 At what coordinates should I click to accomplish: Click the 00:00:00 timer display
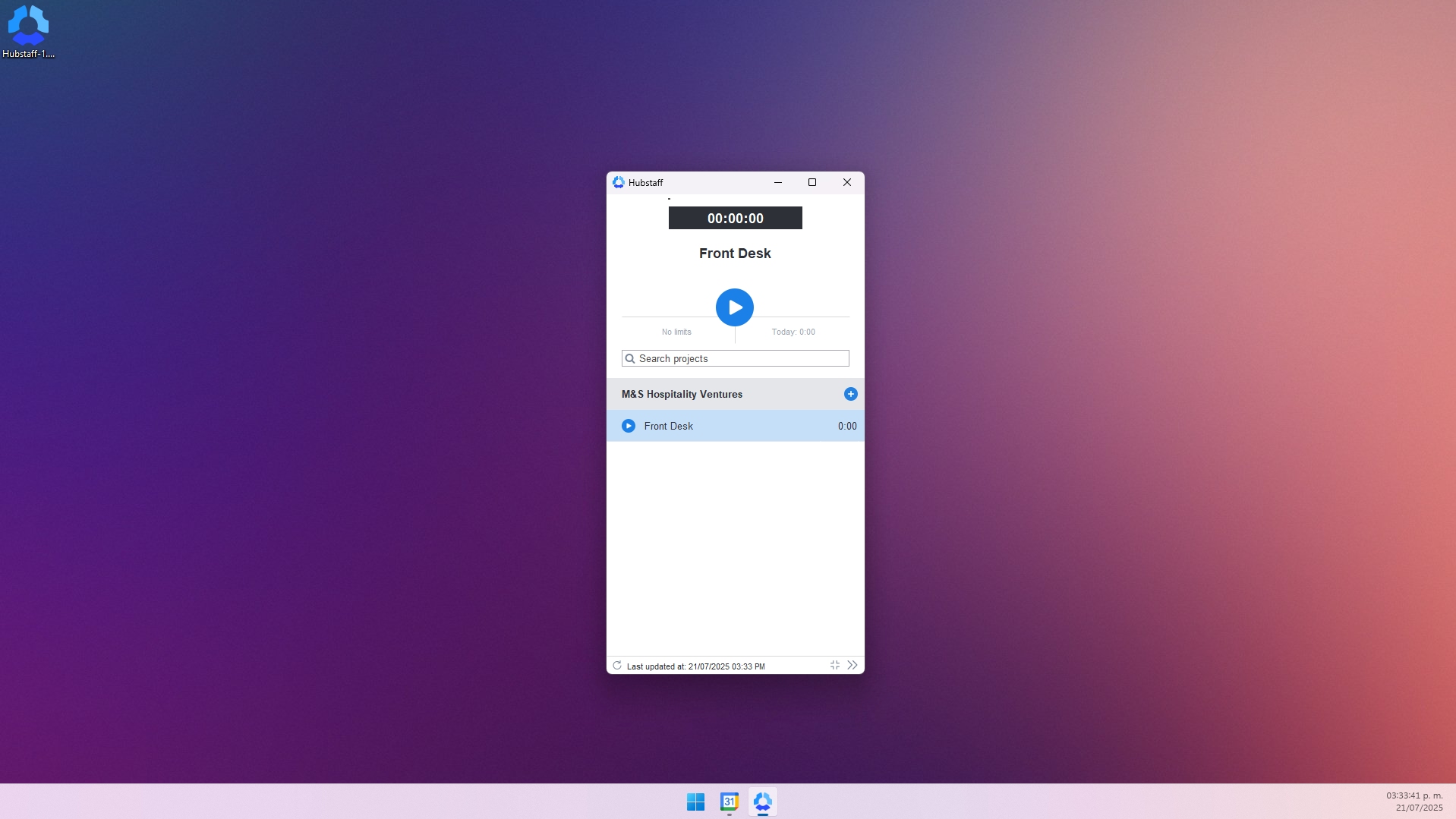point(735,218)
